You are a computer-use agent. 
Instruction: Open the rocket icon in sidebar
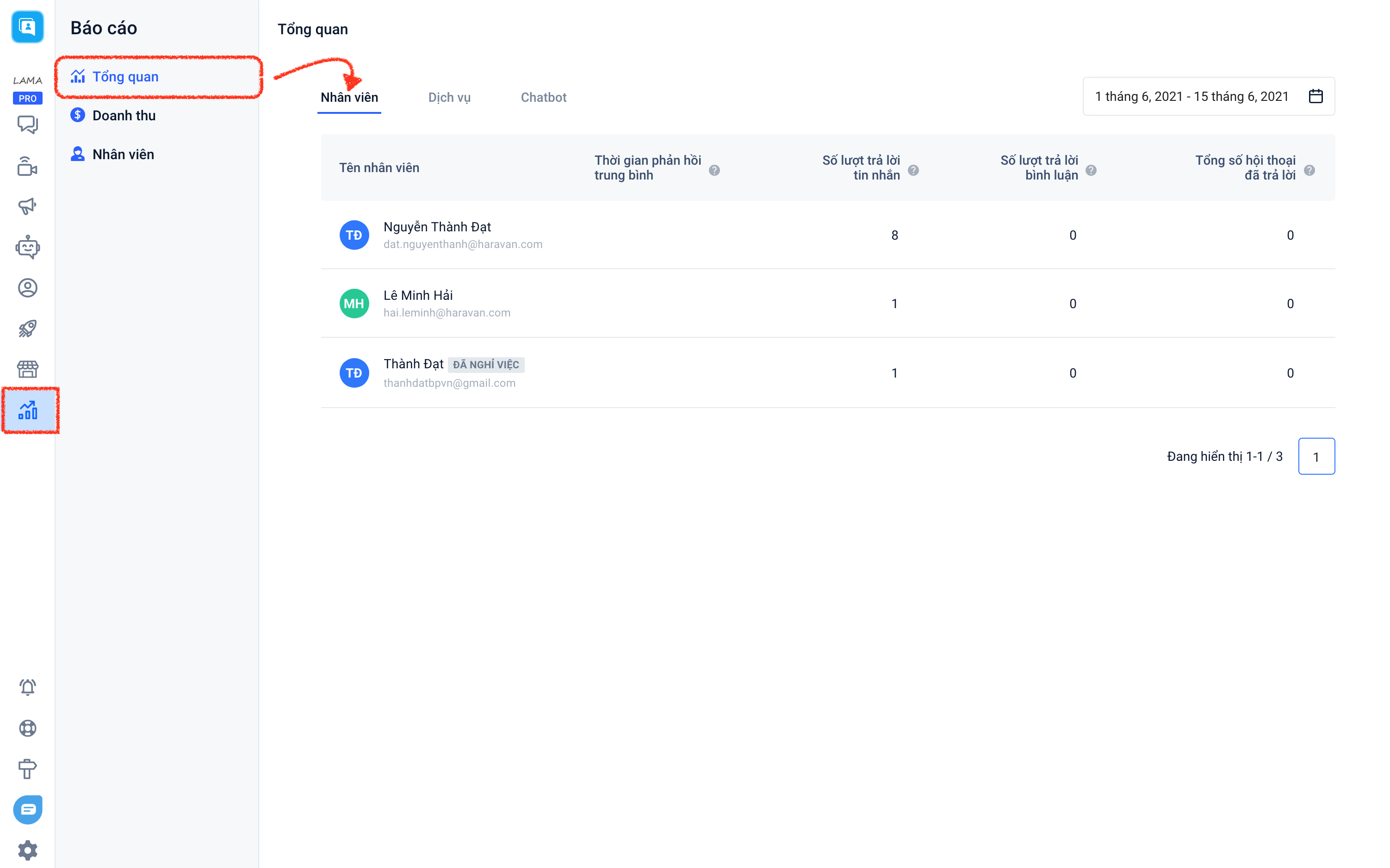coord(27,329)
